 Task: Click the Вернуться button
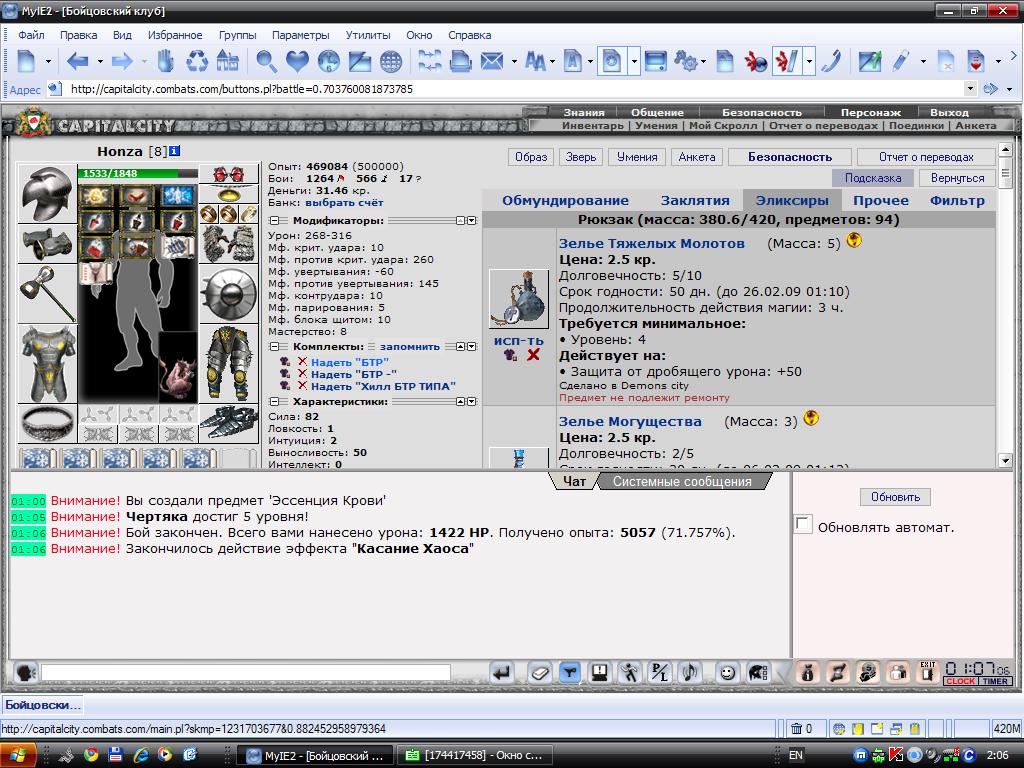(957, 178)
